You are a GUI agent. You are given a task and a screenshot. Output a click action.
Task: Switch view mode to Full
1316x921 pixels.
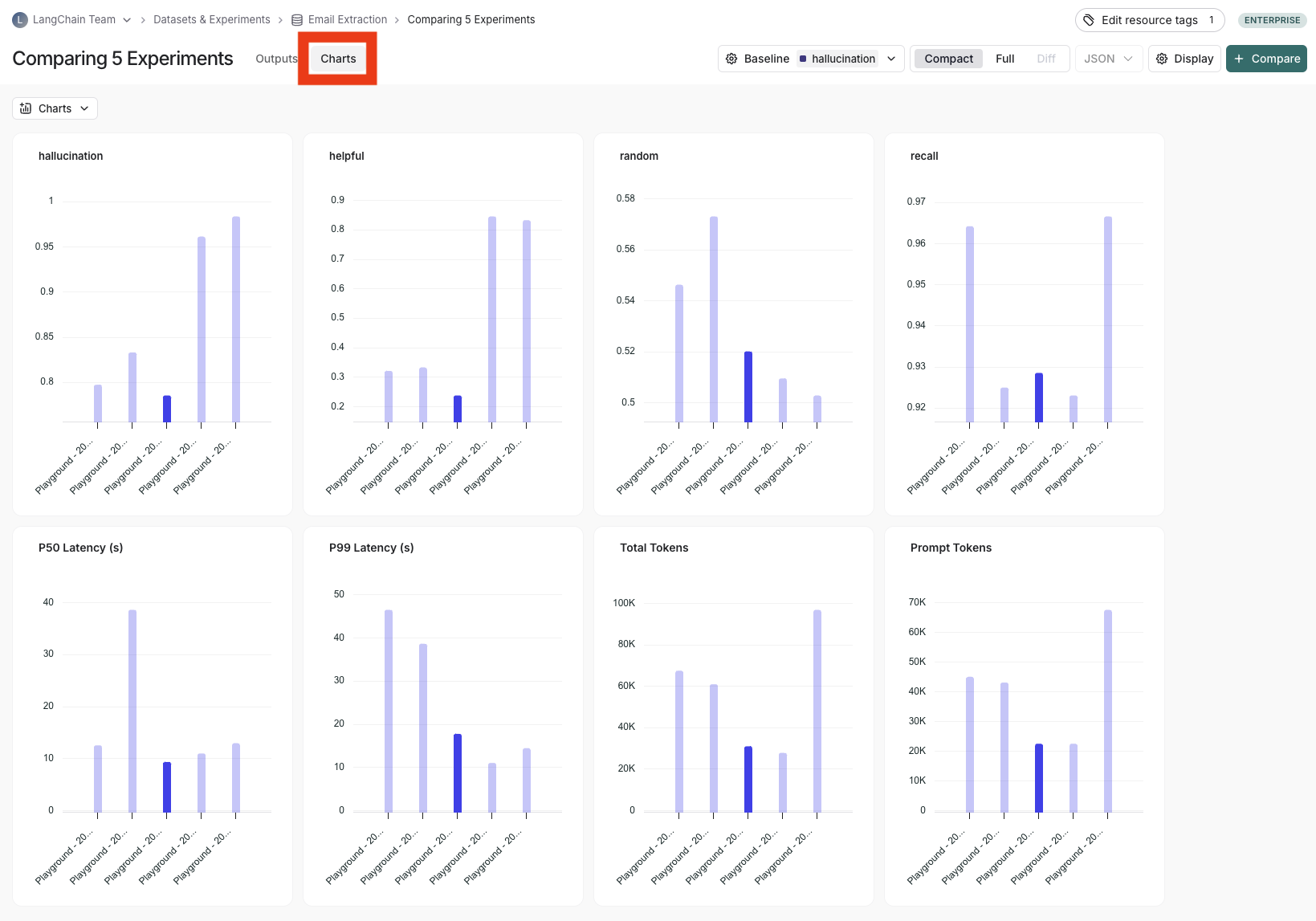click(1004, 58)
